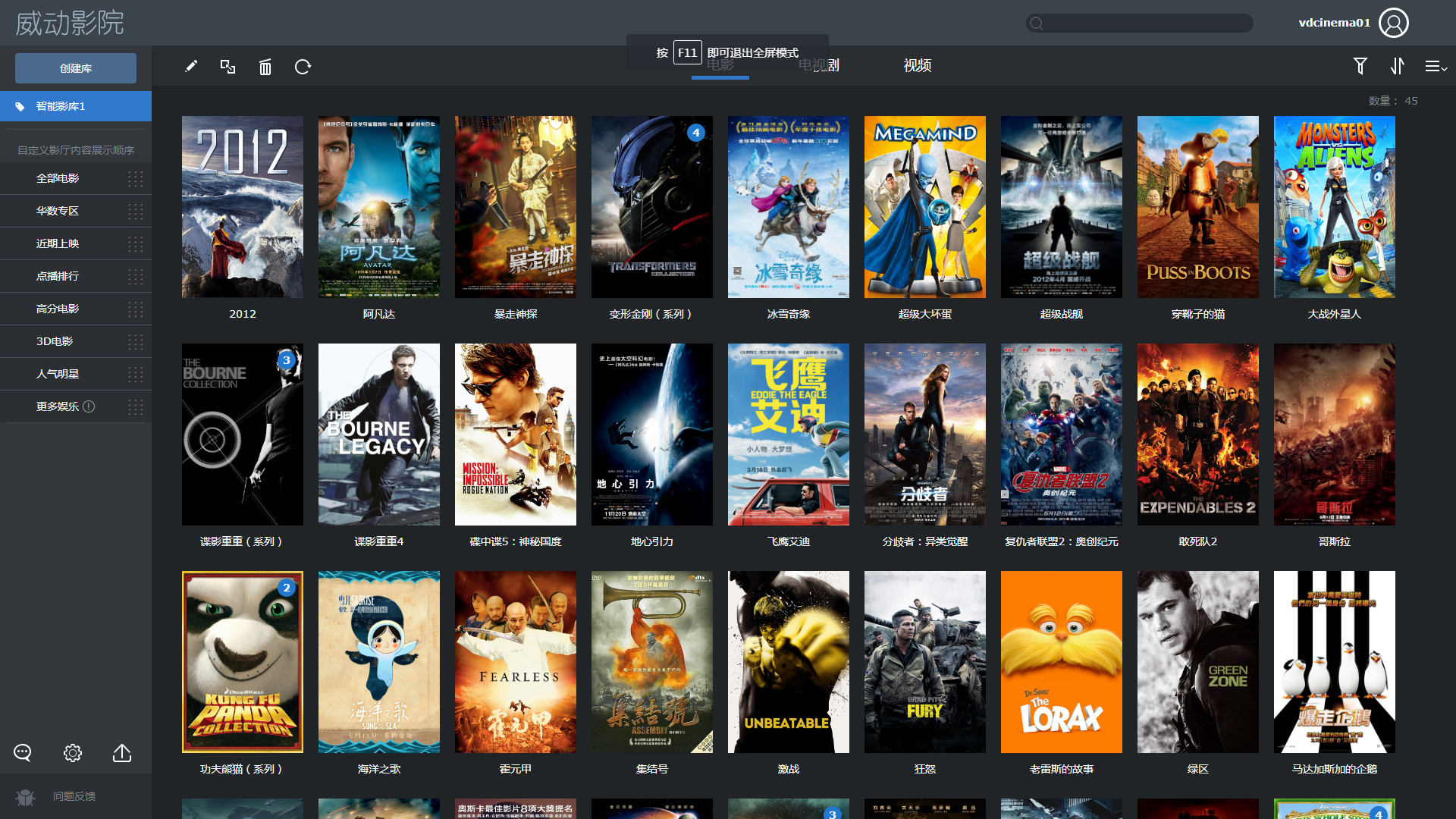Click the trash delete icon
Image resolution: width=1456 pixels, height=819 pixels.
[x=265, y=67]
